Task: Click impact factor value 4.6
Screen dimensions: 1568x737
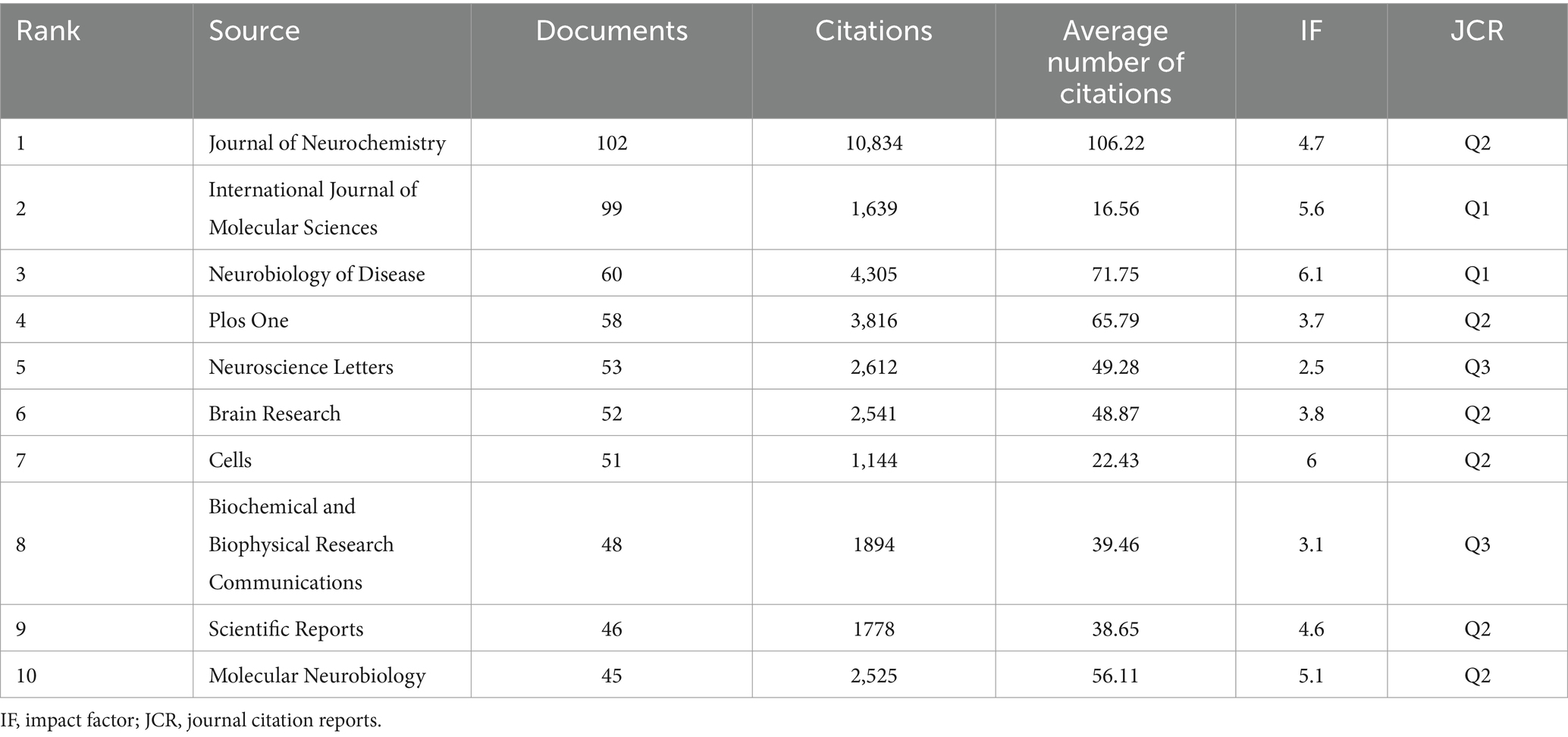Action: pos(1311,629)
